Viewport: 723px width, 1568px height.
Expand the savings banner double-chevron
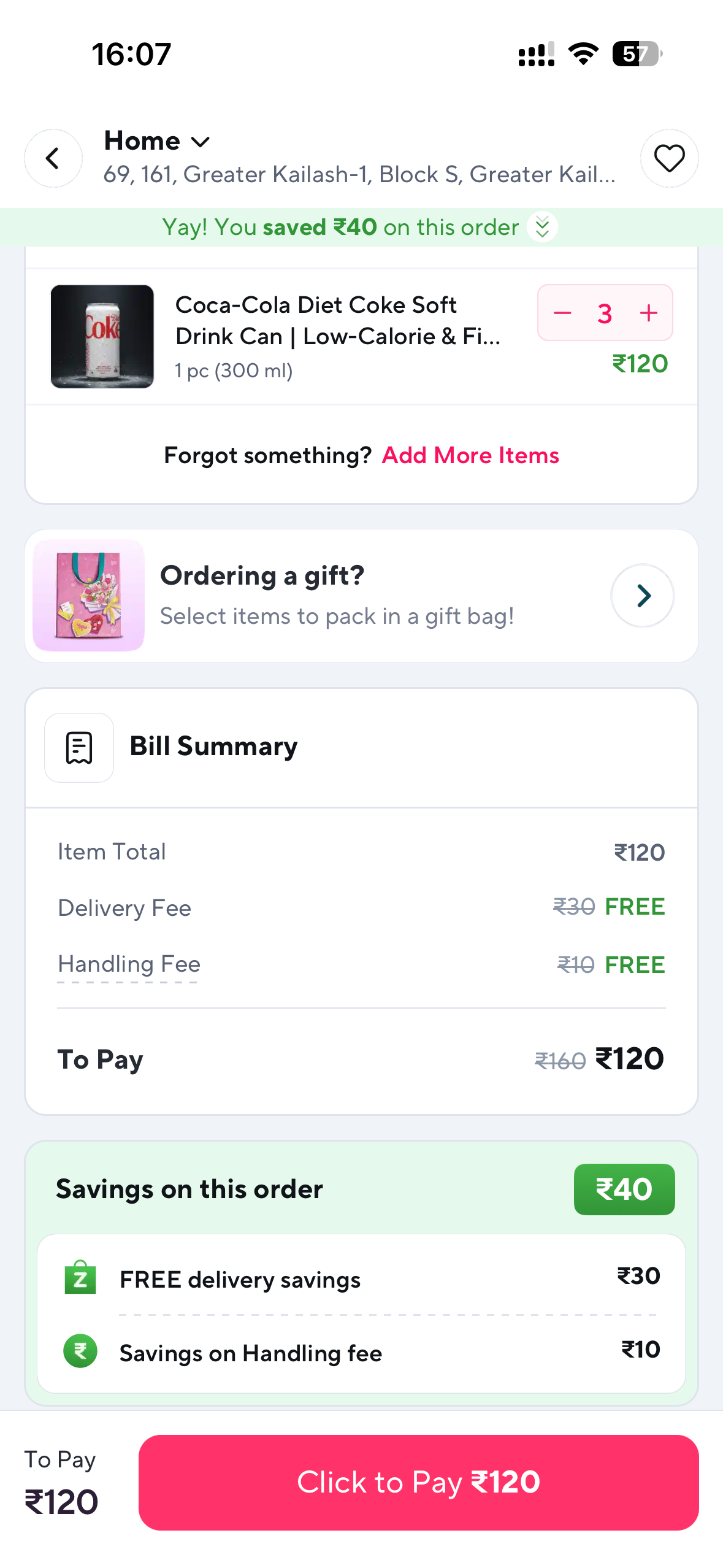542,227
